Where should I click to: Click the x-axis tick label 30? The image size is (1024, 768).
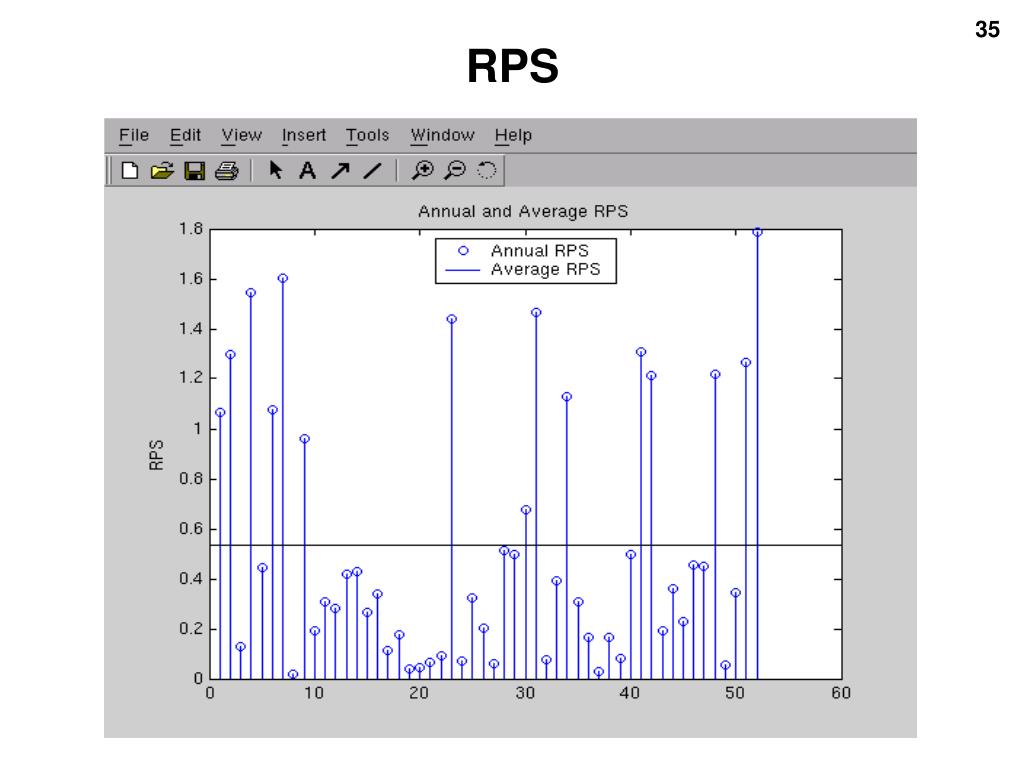(525, 693)
